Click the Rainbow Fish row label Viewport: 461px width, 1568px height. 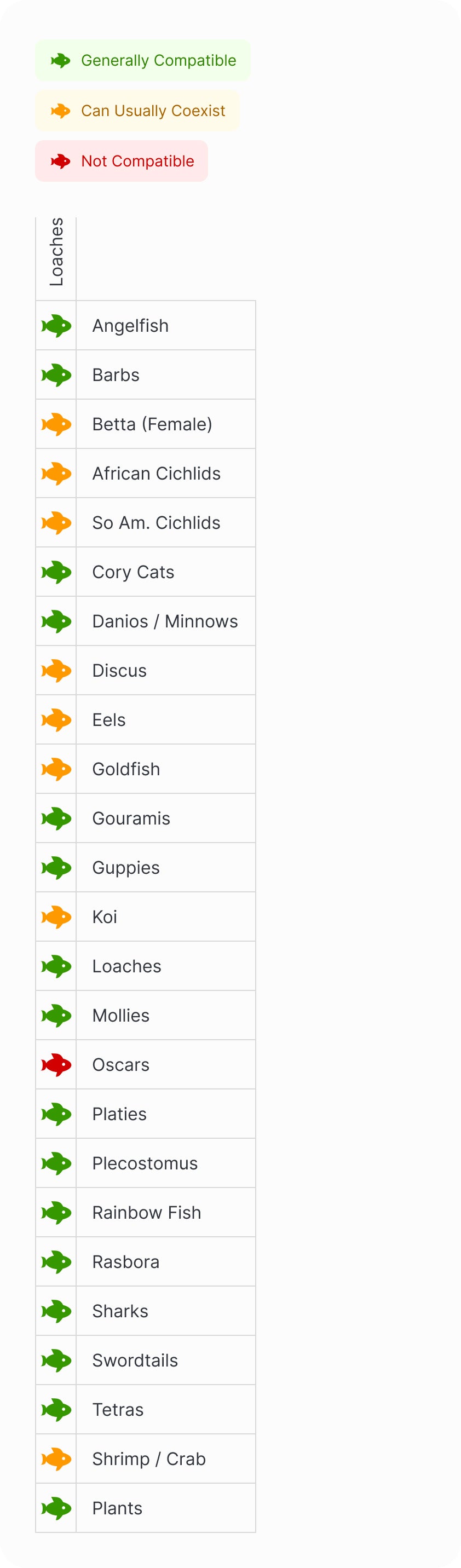pyautogui.click(x=147, y=1213)
